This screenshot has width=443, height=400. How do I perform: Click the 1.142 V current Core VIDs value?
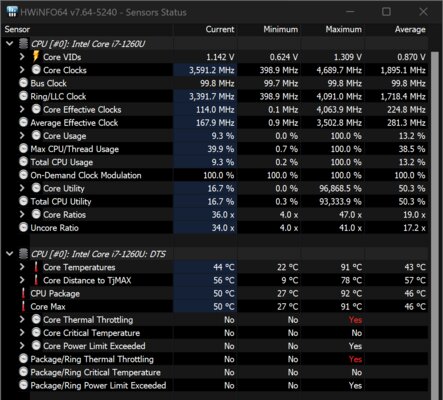(x=220, y=57)
